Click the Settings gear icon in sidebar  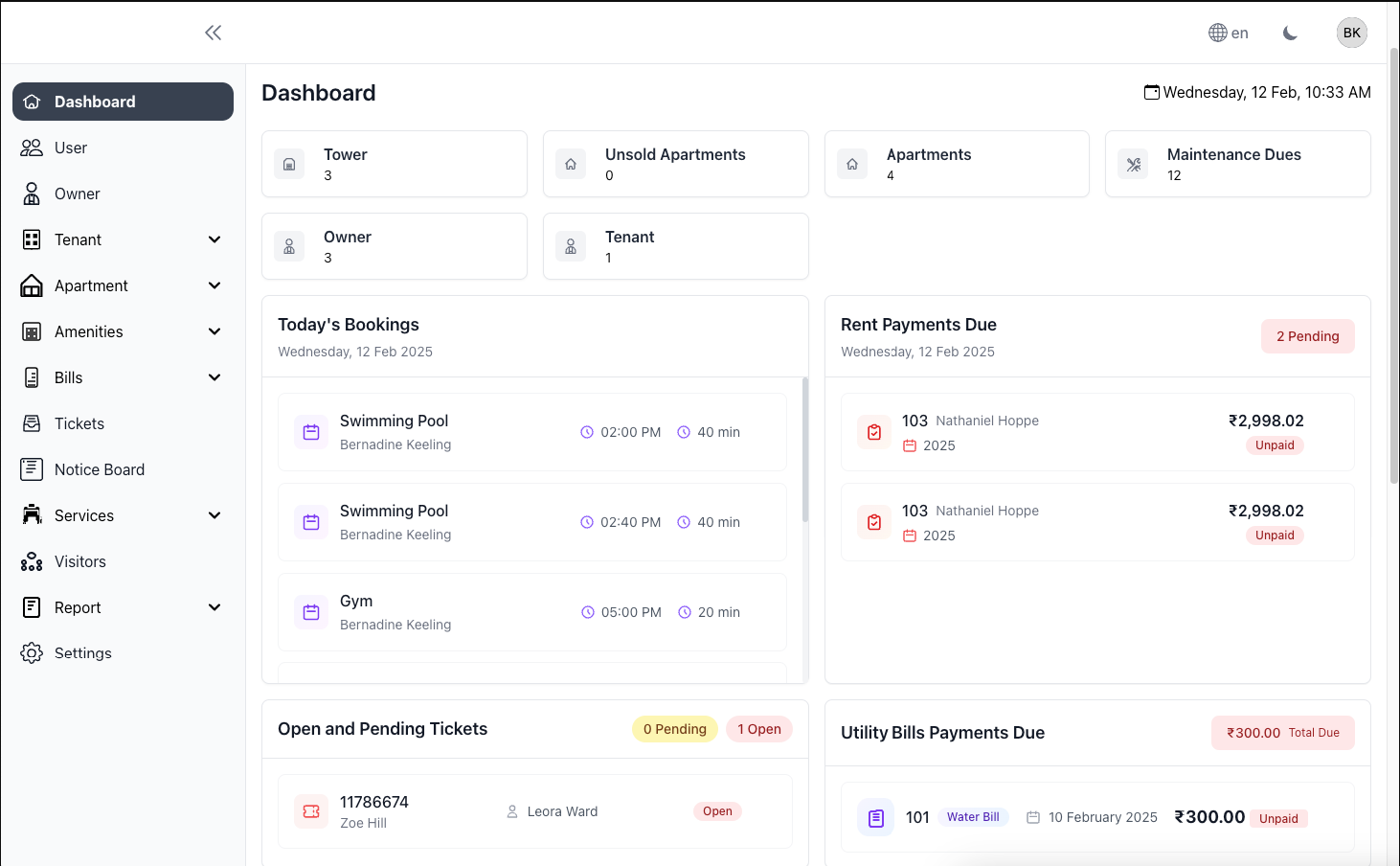click(32, 653)
